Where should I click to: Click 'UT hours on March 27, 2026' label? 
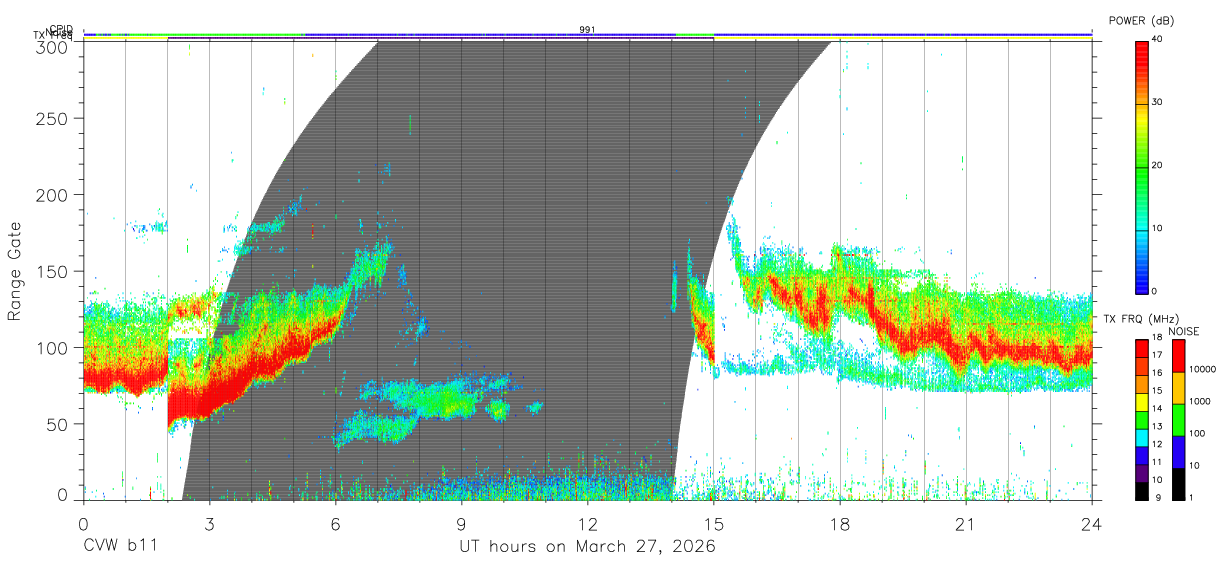pos(587,547)
